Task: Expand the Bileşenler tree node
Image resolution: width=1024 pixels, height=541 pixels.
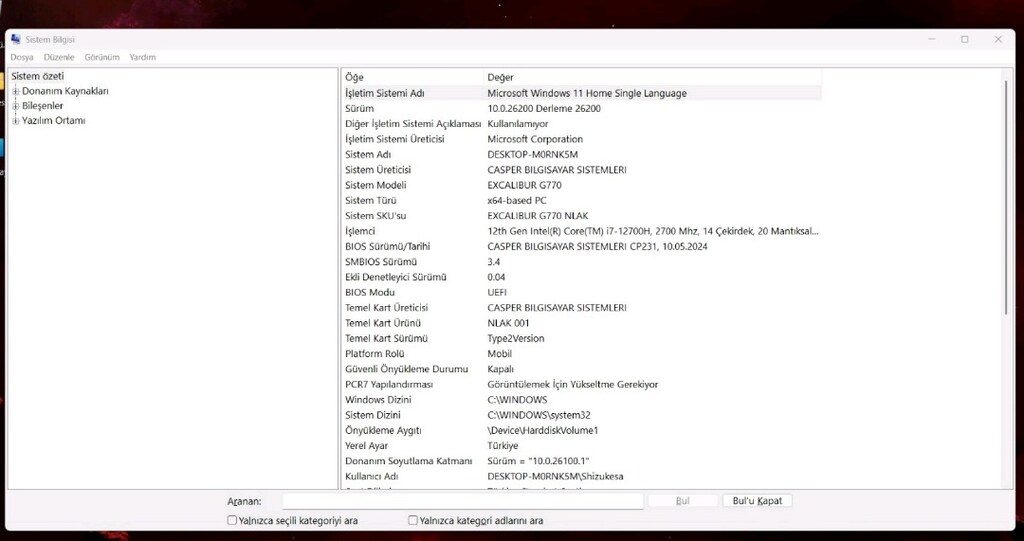Action: coord(16,106)
